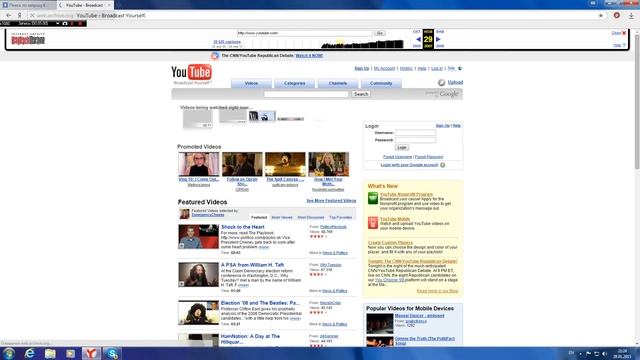Focus the YouTube search text field
640x360 pixels.
coord(306,94)
